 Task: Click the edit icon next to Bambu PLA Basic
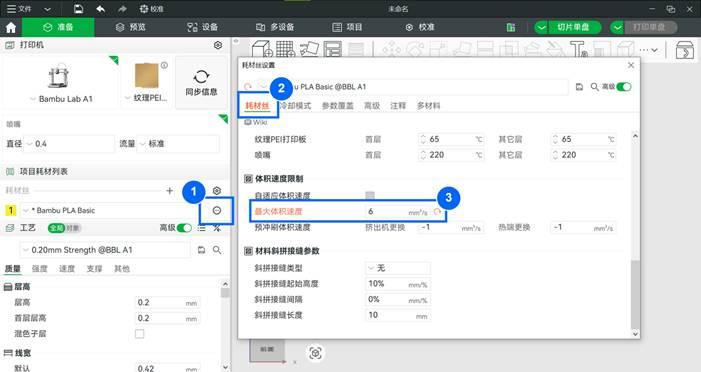(x=217, y=210)
